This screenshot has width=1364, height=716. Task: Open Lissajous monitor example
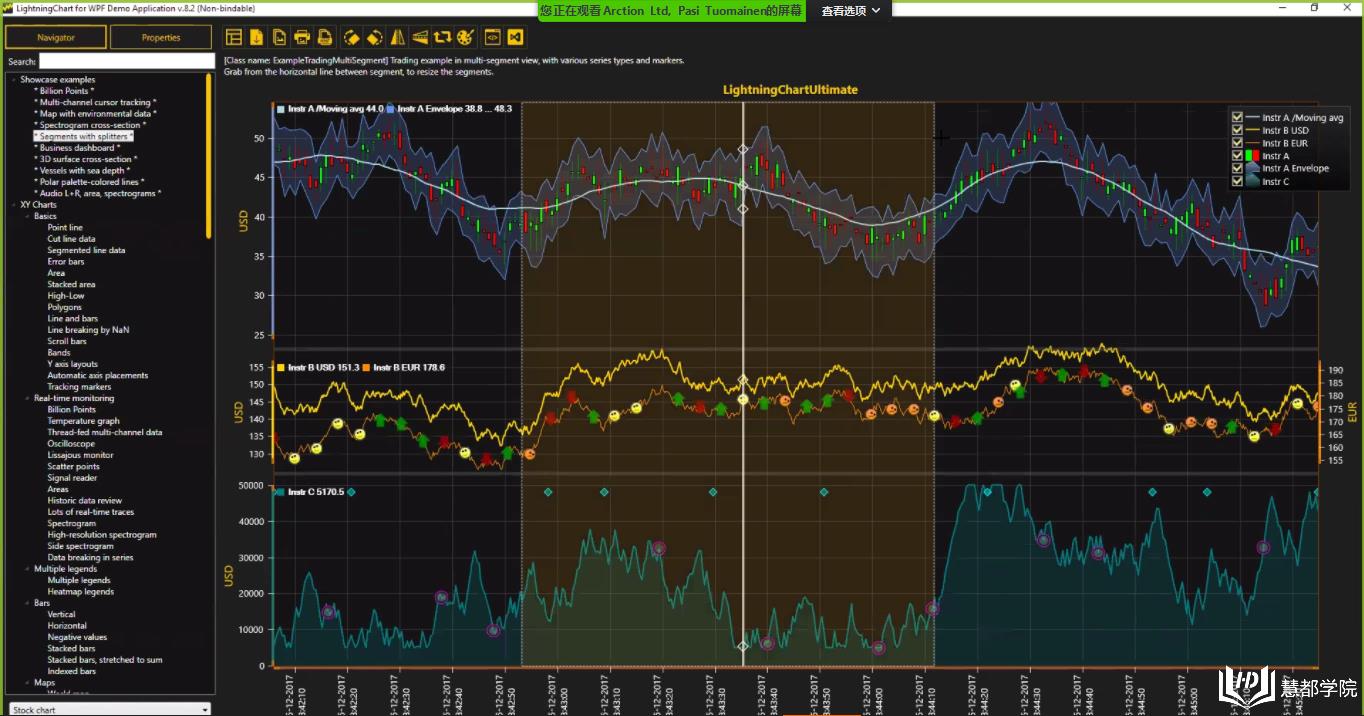(x=80, y=455)
